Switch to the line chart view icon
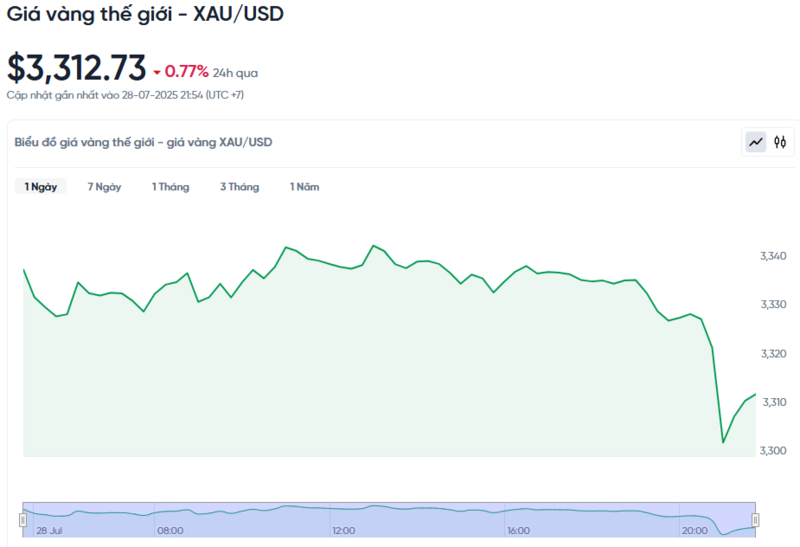This screenshot has width=800, height=547. (756, 143)
